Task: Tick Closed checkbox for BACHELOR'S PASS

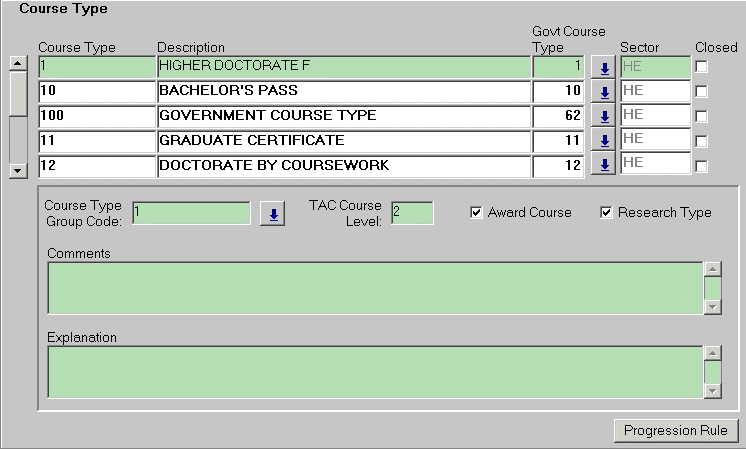Action: (x=701, y=92)
